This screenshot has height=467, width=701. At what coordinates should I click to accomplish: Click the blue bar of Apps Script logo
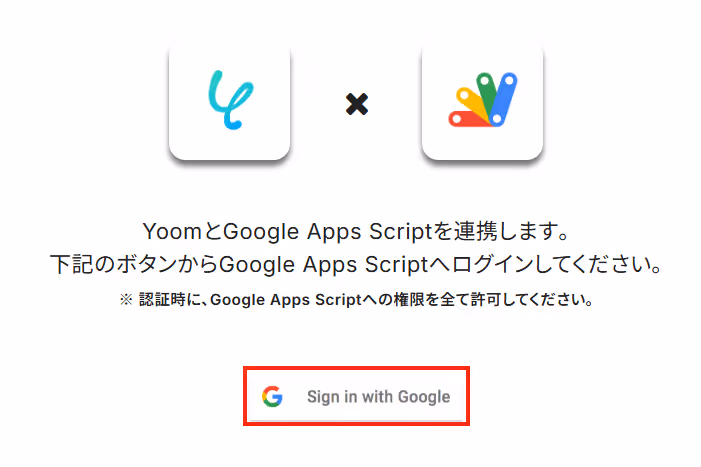[x=504, y=99]
